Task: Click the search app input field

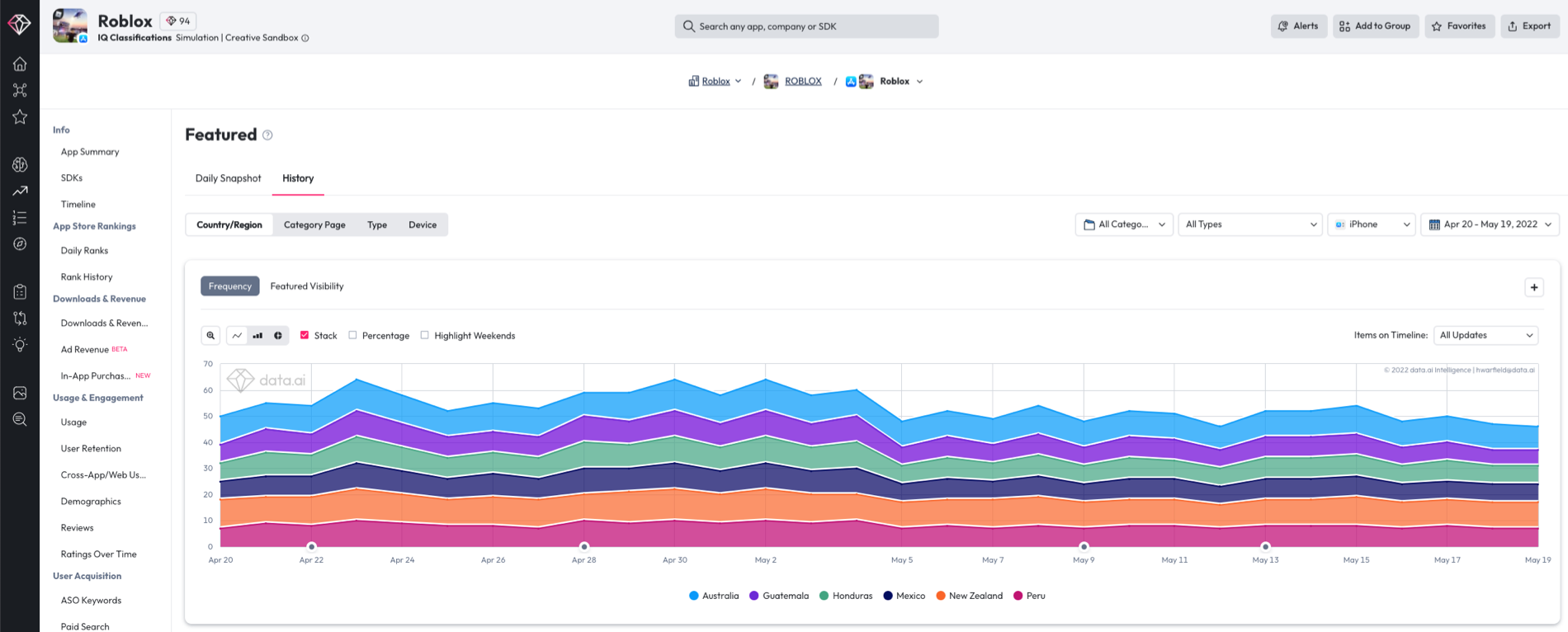Action: tap(806, 26)
